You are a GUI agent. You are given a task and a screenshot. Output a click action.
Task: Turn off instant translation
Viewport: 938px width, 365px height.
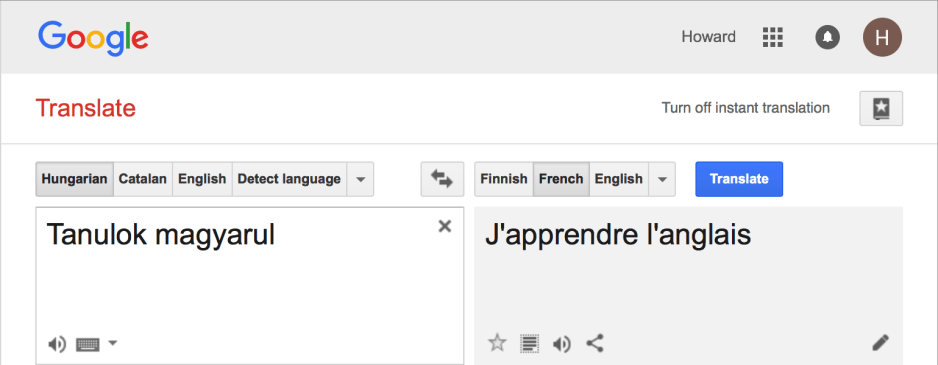(745, 108)
